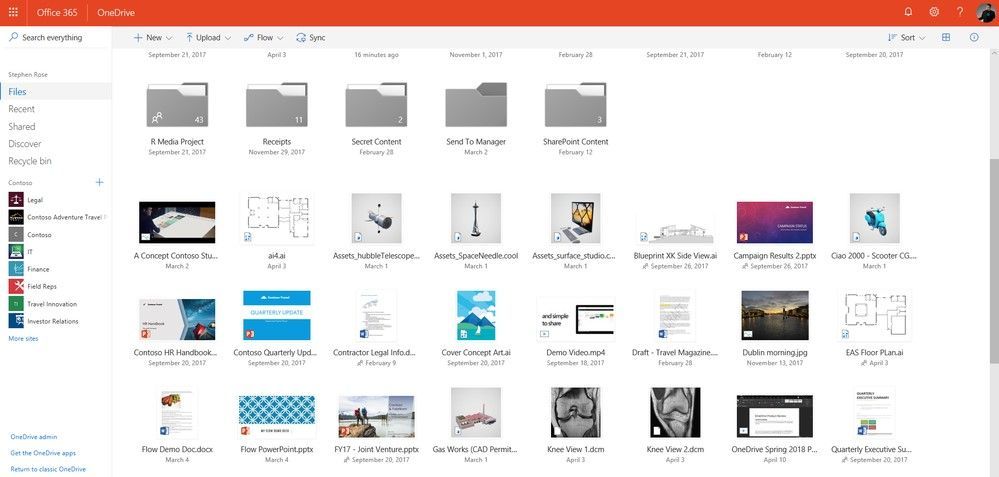Open the Dublin morning.jpg thumbnail
The width and height of the screenshot is (999, 477).
pos(775,315)
